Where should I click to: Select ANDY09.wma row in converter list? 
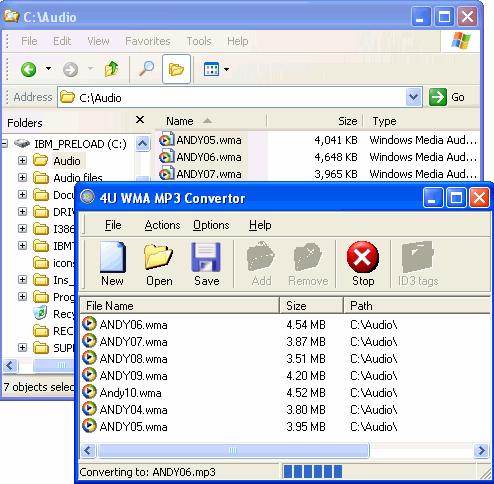point(285,375)
